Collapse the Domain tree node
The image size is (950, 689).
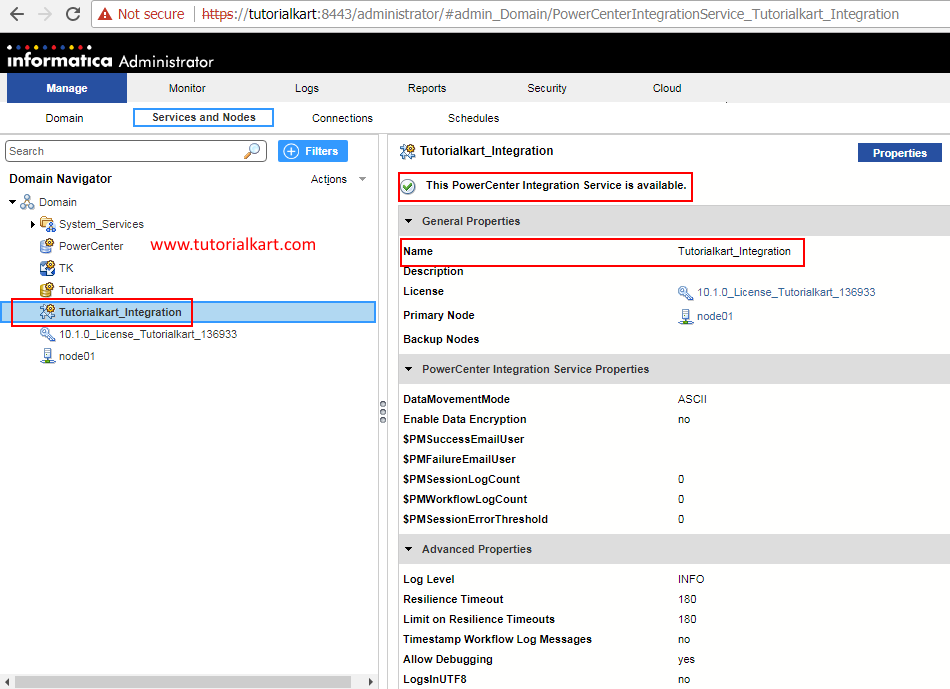pos(12,202)
